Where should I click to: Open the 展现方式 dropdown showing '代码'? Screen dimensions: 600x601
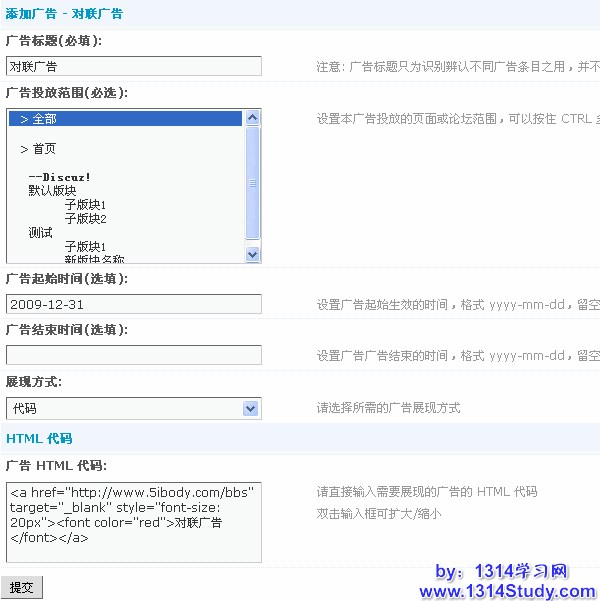tap(133, 408)
